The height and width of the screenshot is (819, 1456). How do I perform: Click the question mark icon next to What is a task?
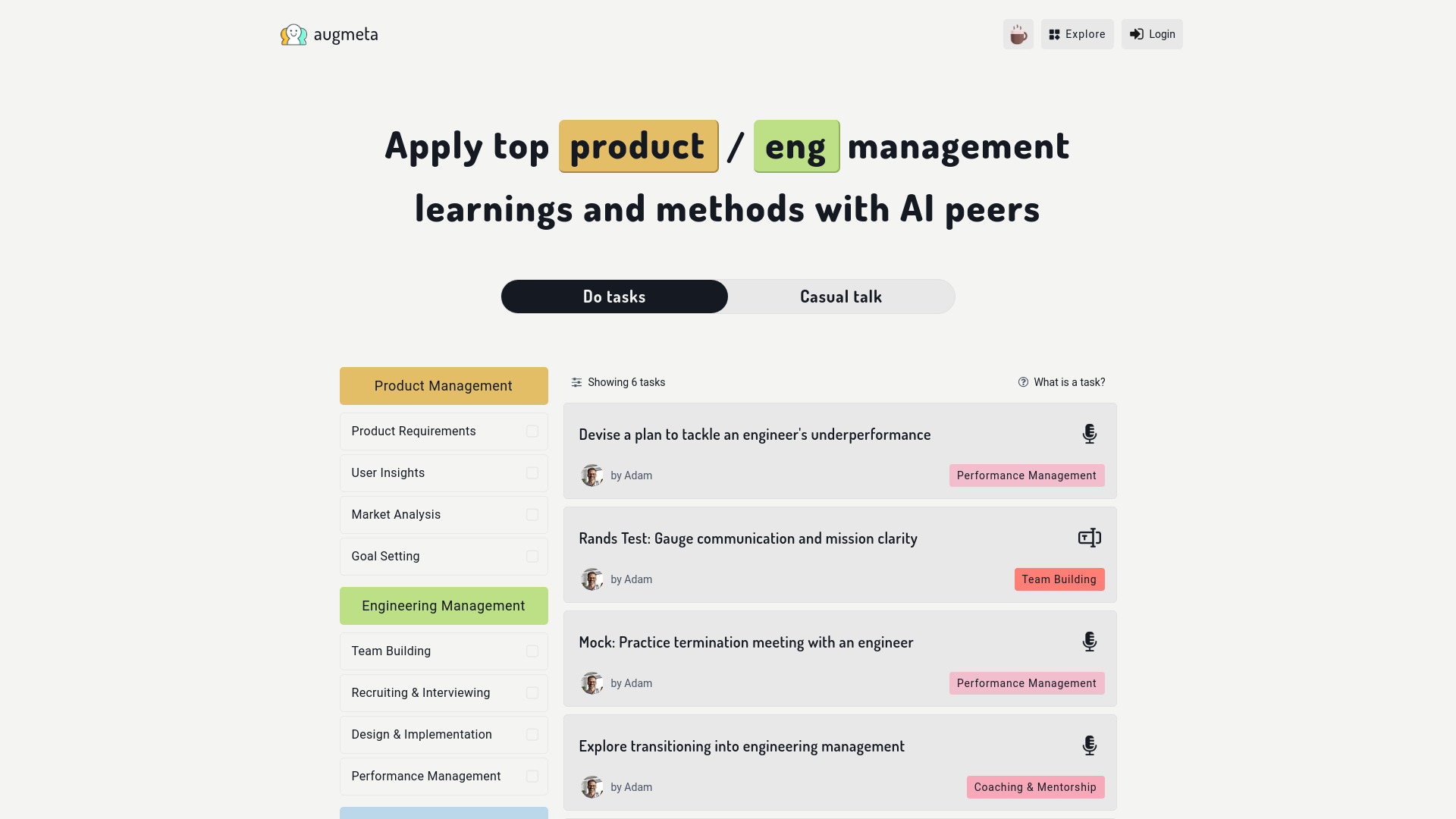coord(1022,382)
